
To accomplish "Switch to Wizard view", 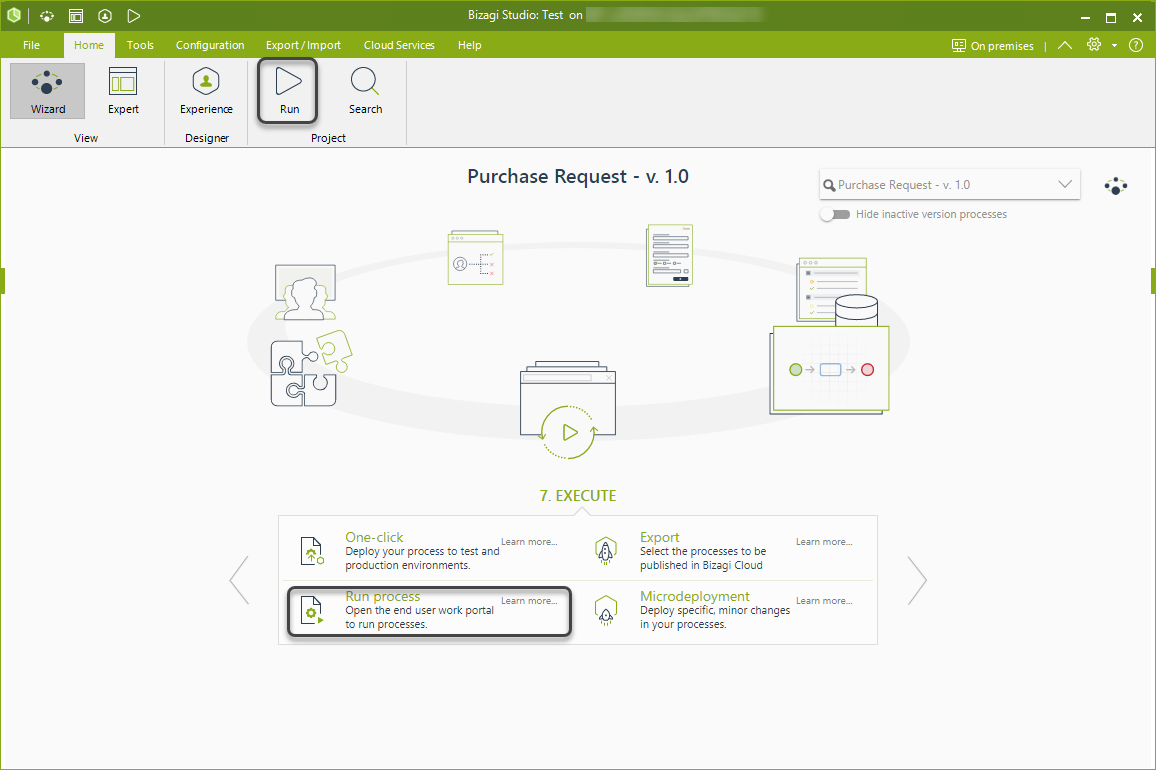I will tap(48, 91).
